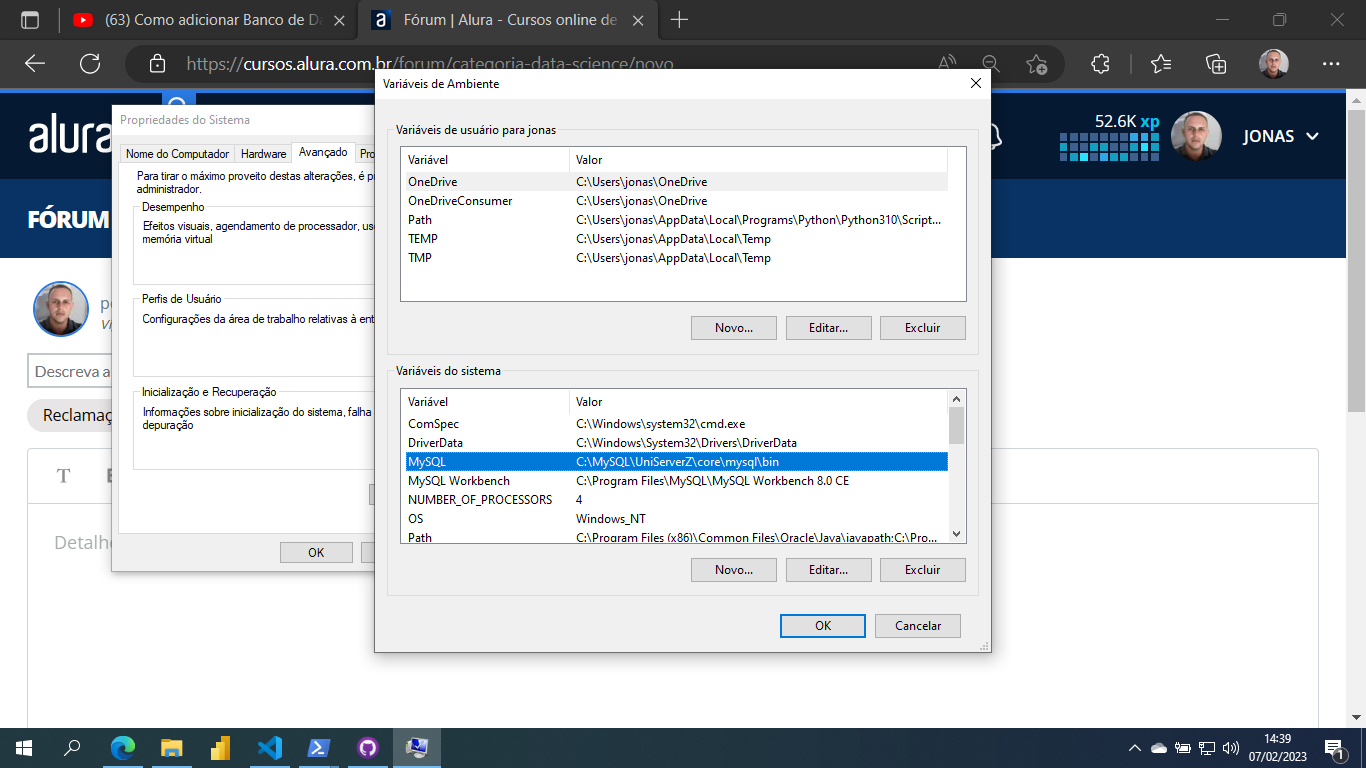The image size is (1366, 768).
Task: Click the OneDrive cloud tray icon
Action: coord(1159,747)
